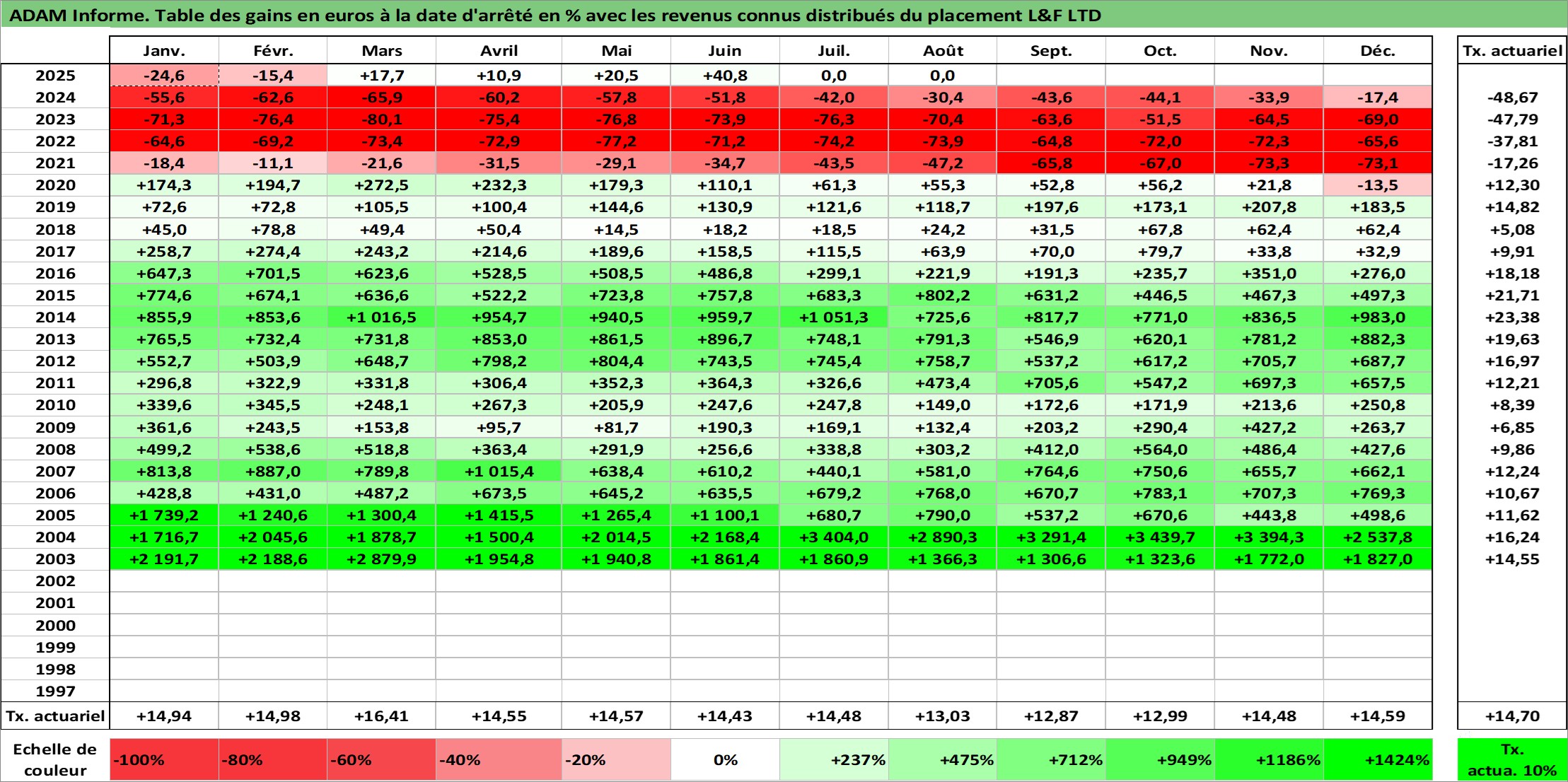Click the Tx. actua. 10% green swatch
Viewport: 1568px width, 782px height.
(1512, 759)
